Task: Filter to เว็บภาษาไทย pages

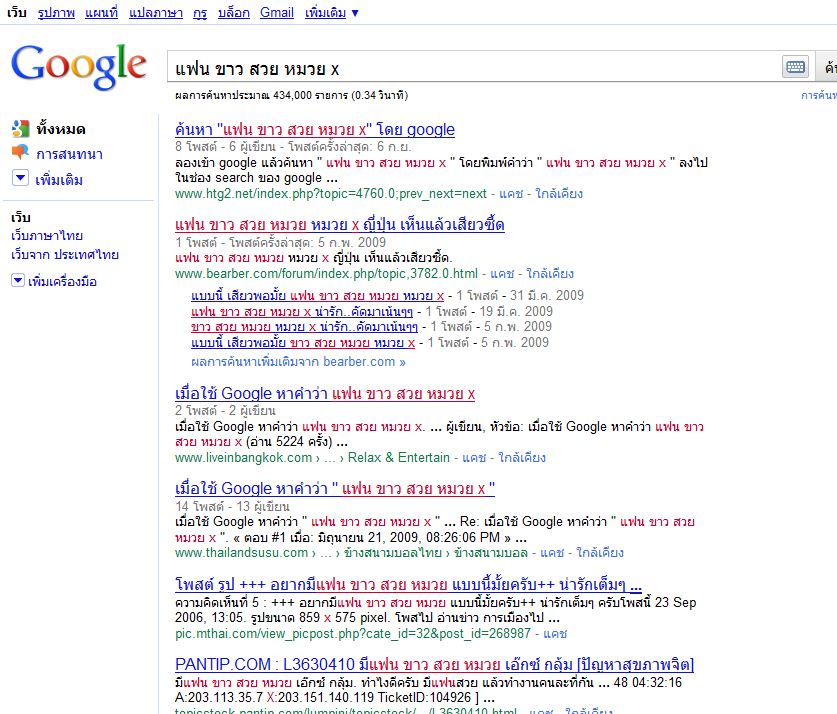Action: click(47, 235)
